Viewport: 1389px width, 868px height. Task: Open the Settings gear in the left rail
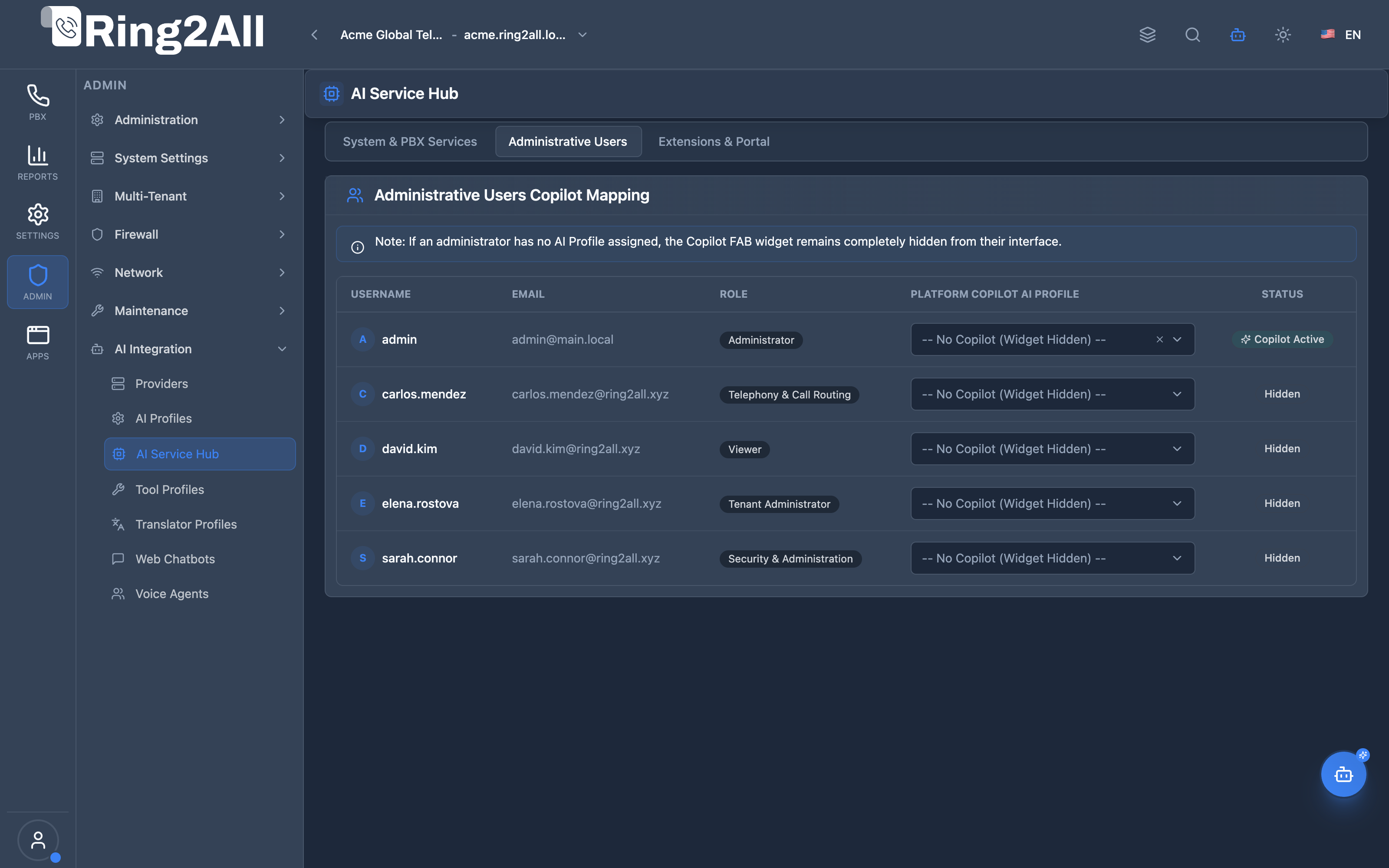pyautogui.click(x=37, y=222)
